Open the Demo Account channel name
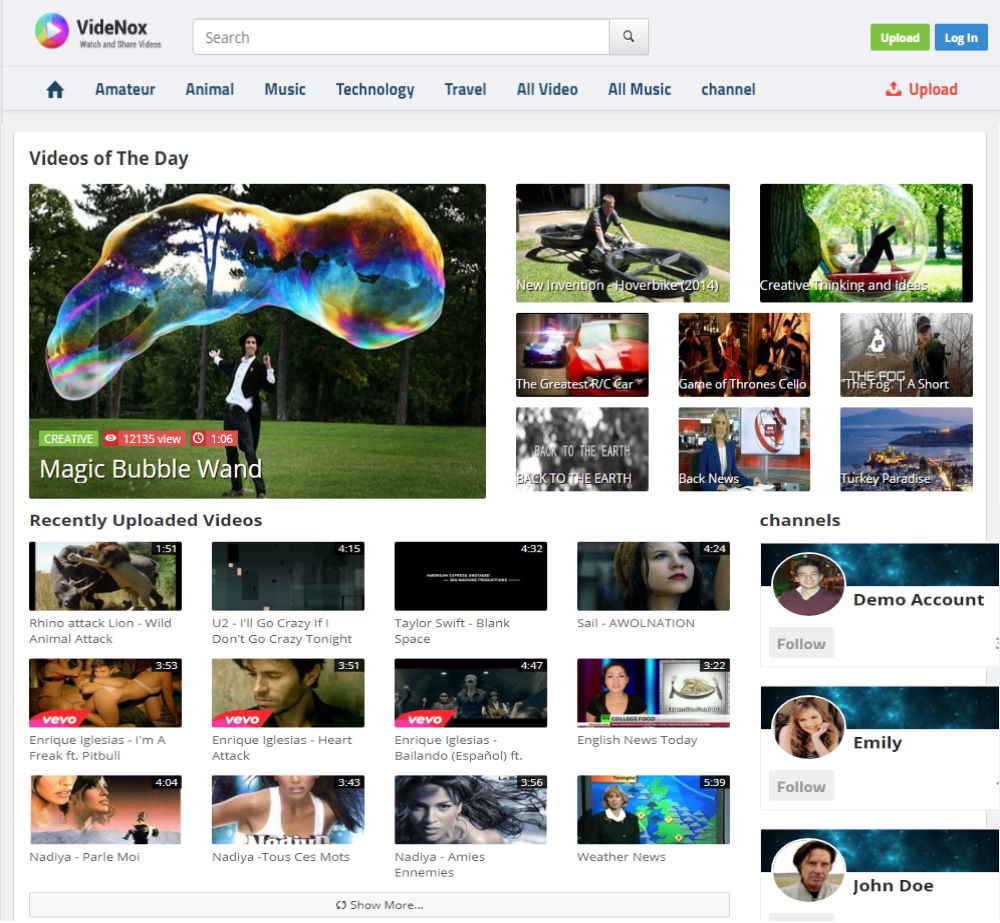The image size is (1000, 923). point(918,600)
